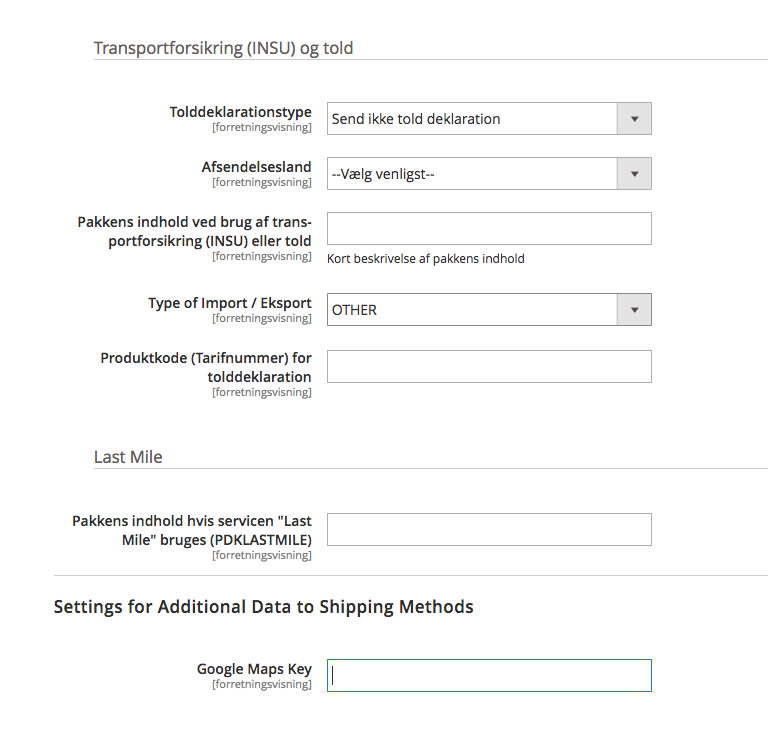Click into the Google Maps Key field
Screen dimensions: 768x744
(x=489, y=675)
